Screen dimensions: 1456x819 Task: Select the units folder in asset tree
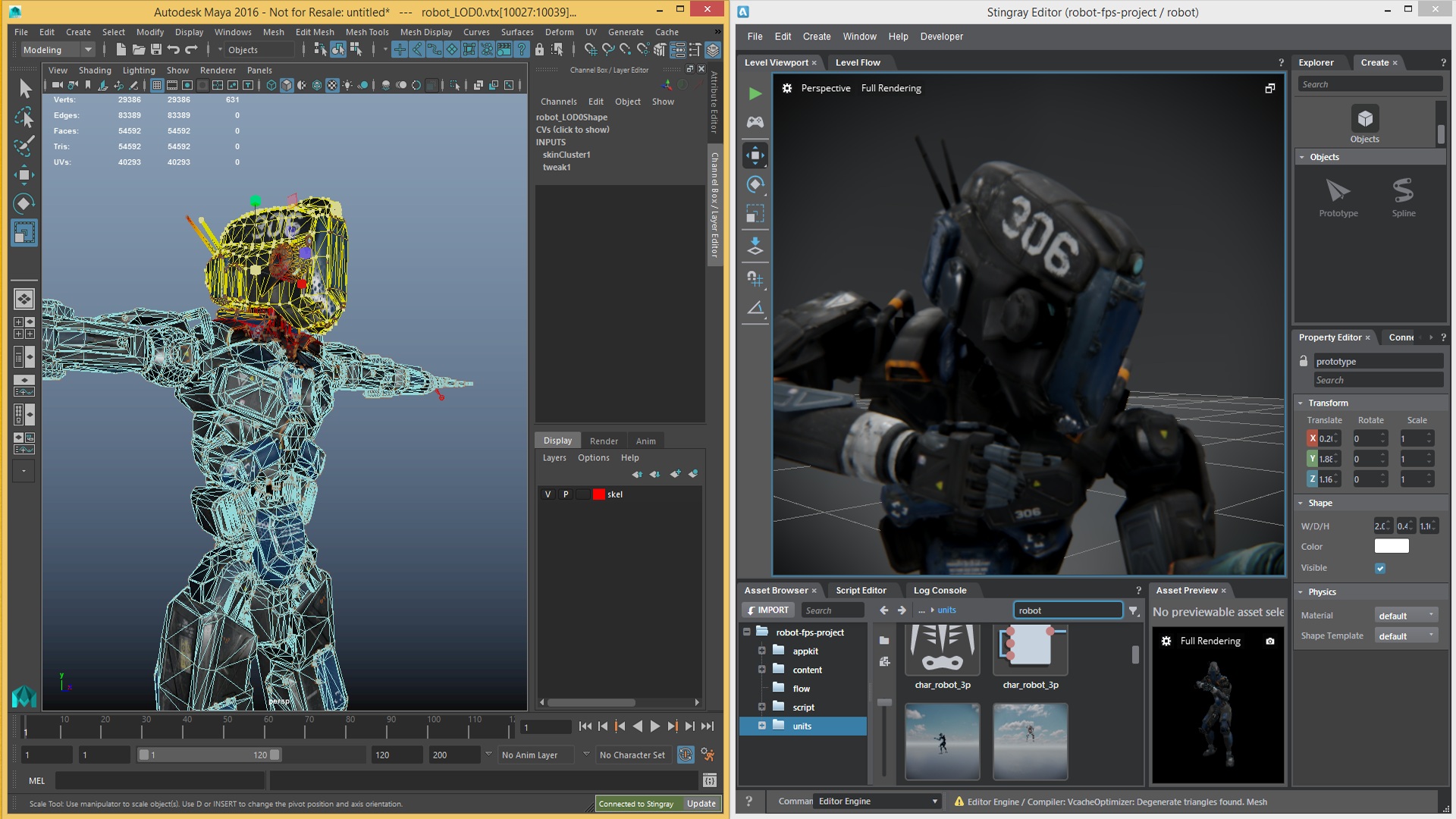802,726
